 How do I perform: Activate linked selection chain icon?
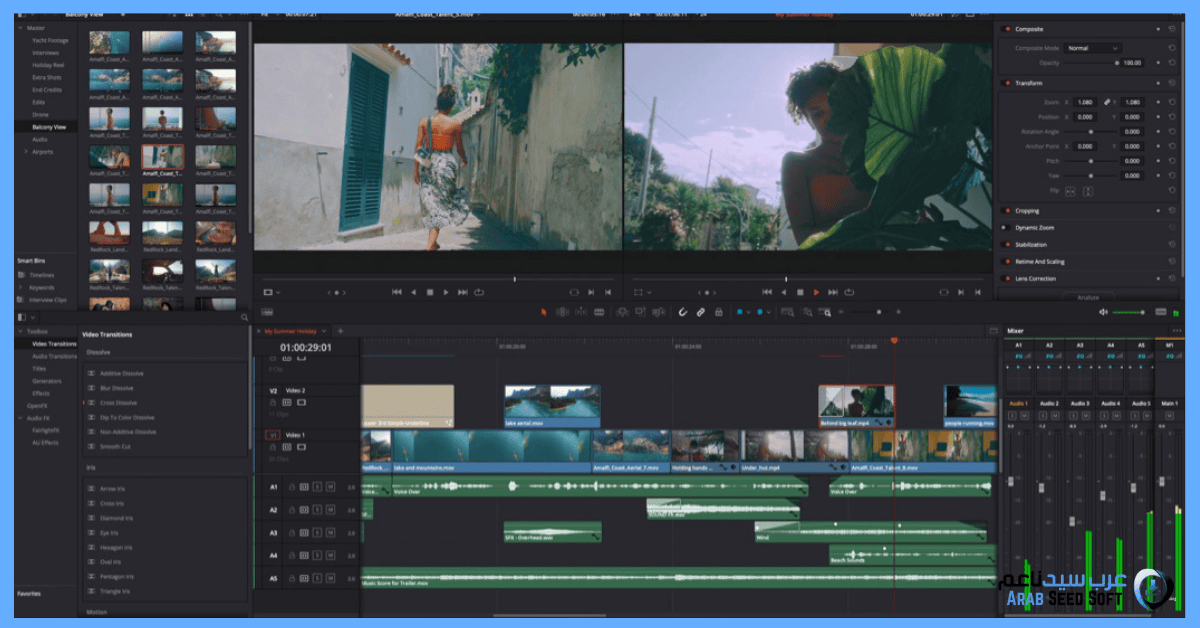pos(699,312)
